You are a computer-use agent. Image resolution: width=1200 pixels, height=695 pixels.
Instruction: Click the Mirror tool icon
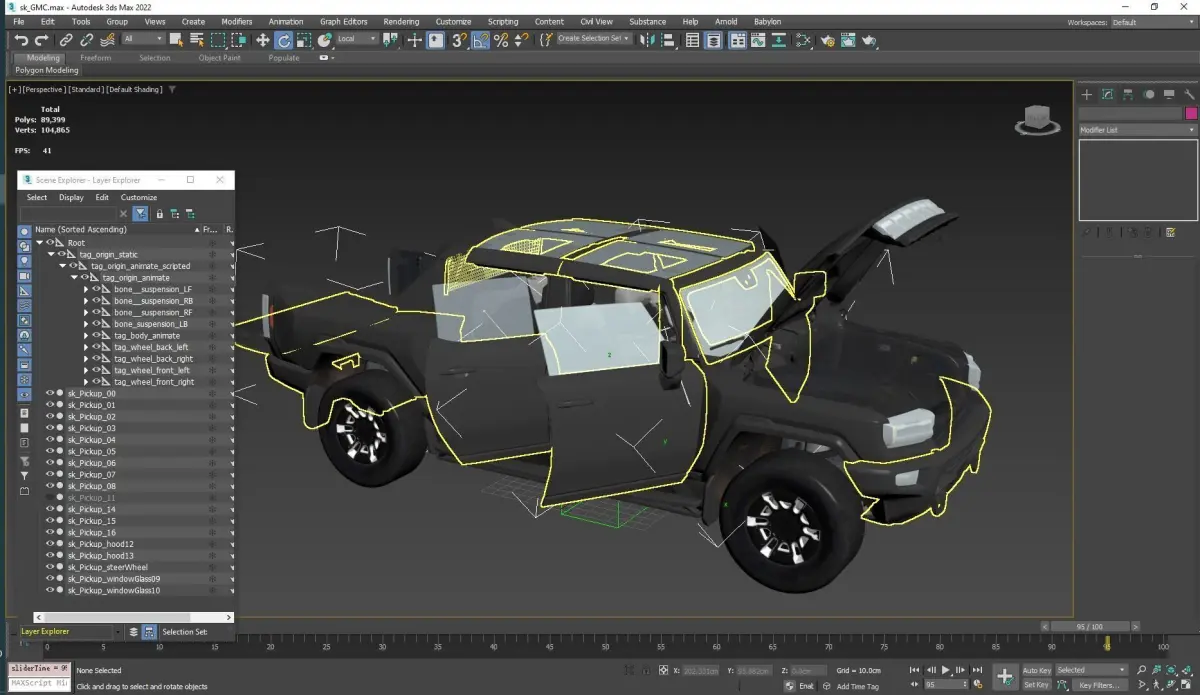(646, 40)
